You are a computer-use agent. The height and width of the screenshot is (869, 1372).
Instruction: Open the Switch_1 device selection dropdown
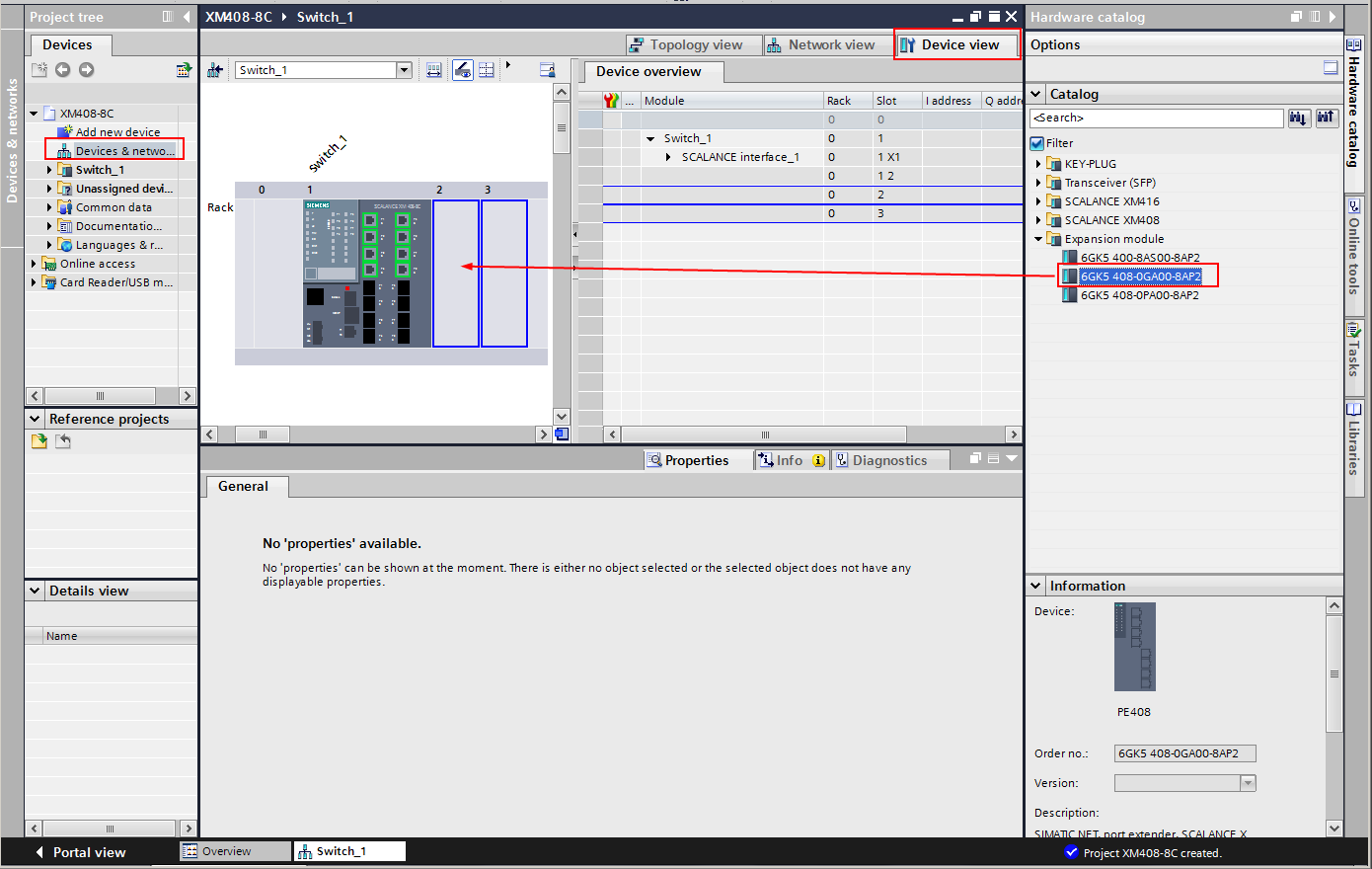tap(404, 70)
